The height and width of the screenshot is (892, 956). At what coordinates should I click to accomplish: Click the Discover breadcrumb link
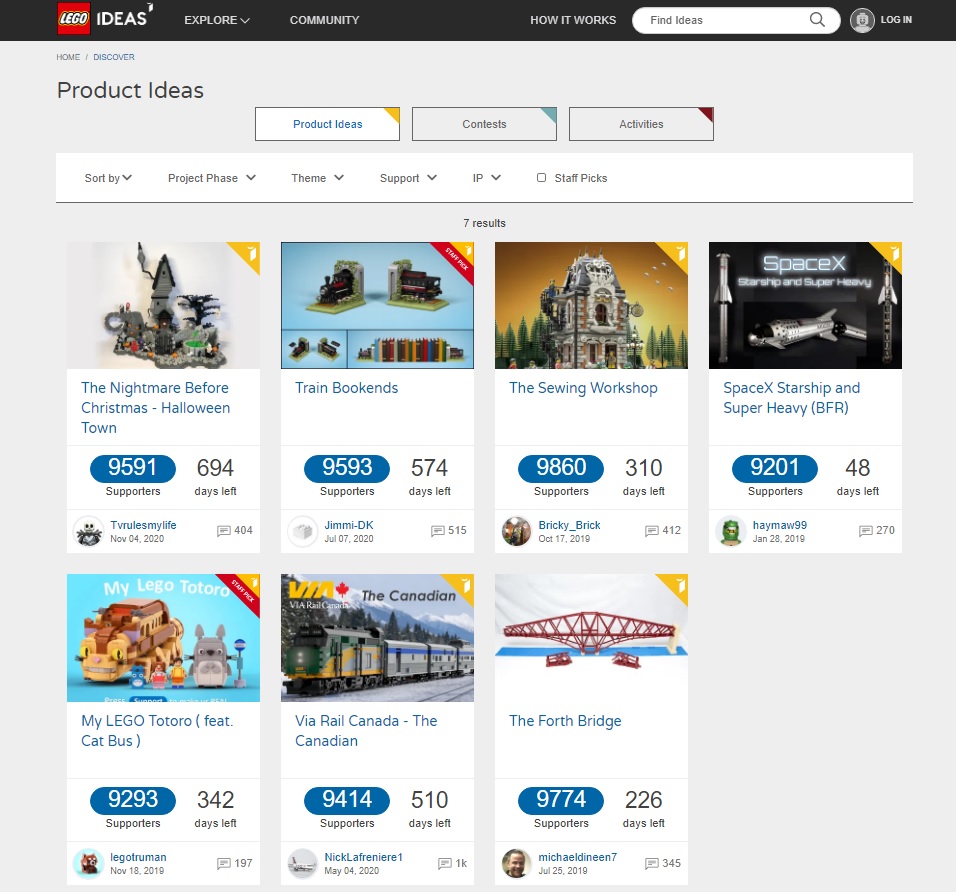point(114,57)
